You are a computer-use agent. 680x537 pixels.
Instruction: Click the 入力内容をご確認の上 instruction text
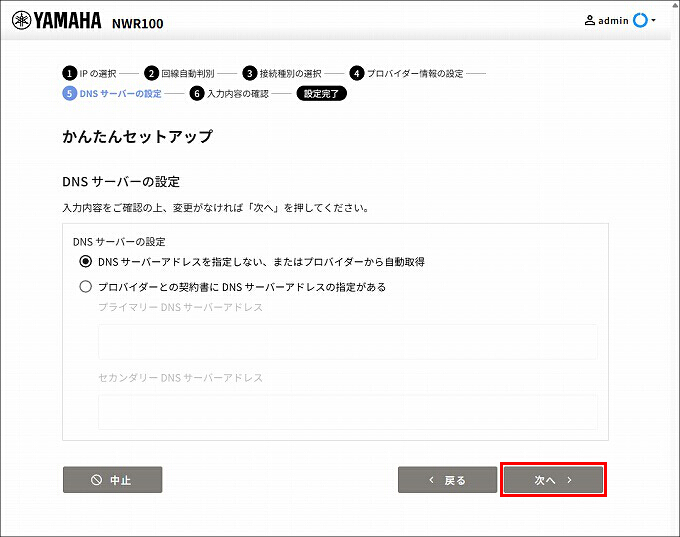pos(216,208)
